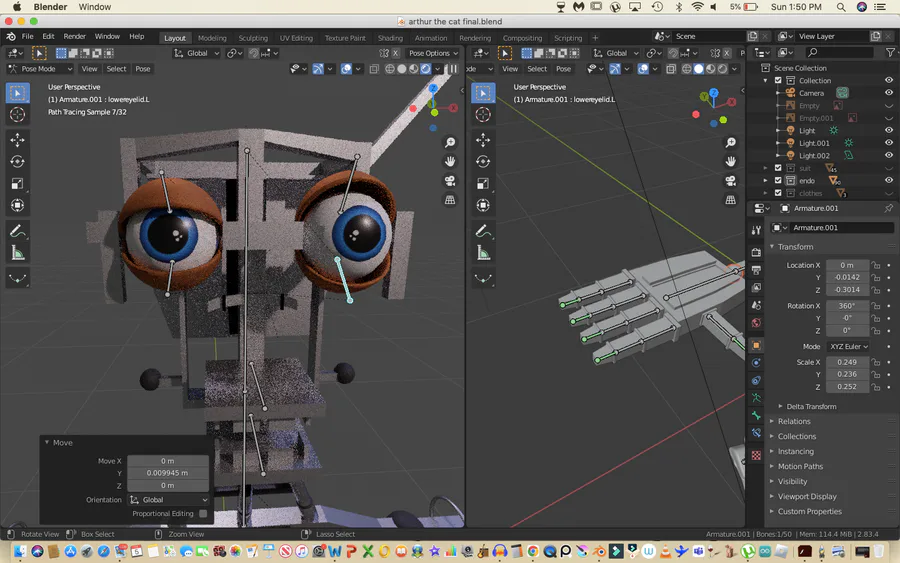Image resolution: width=900 pixels, height=563 pixels.
Task: Expand the Viewport Display panel
Action: (806, 496)
